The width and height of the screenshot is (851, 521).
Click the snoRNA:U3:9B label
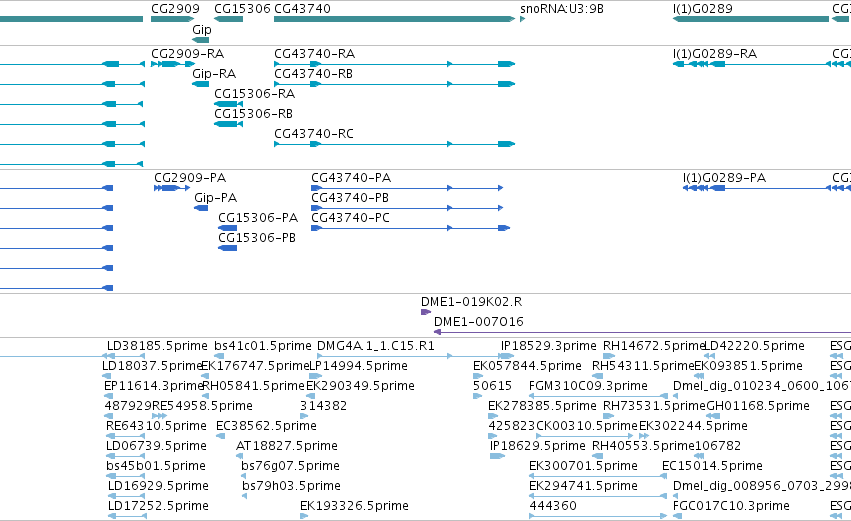pyautogui.click(x=562, y=9)
